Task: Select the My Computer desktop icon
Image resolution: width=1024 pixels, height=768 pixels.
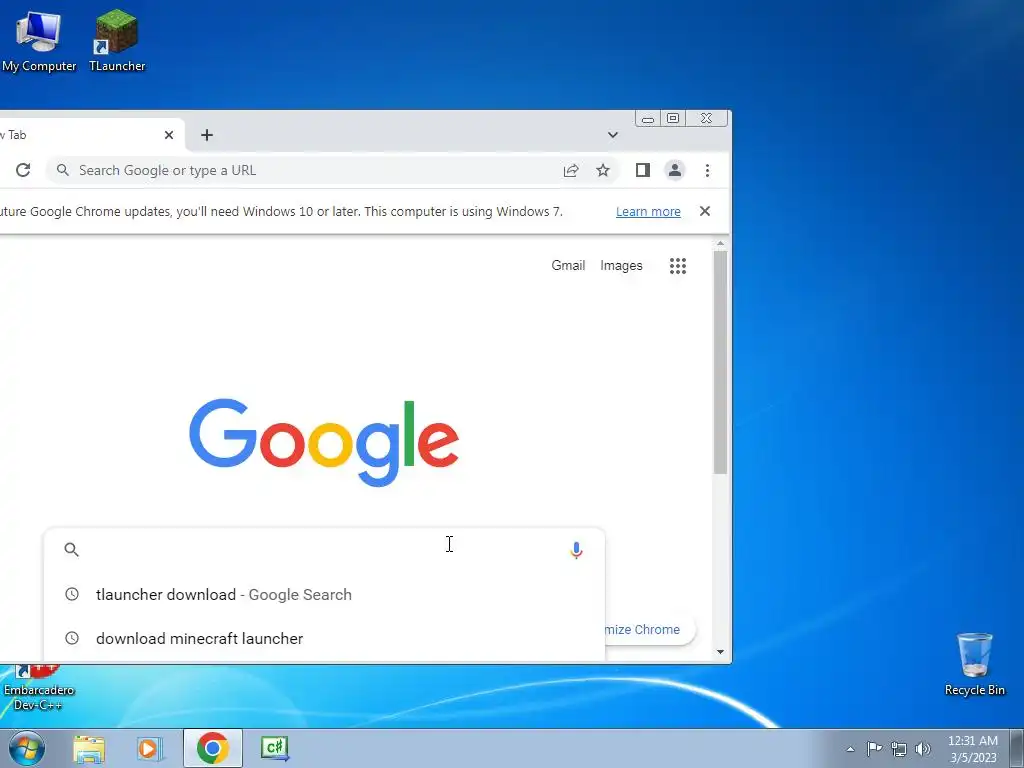Action: 39,40
